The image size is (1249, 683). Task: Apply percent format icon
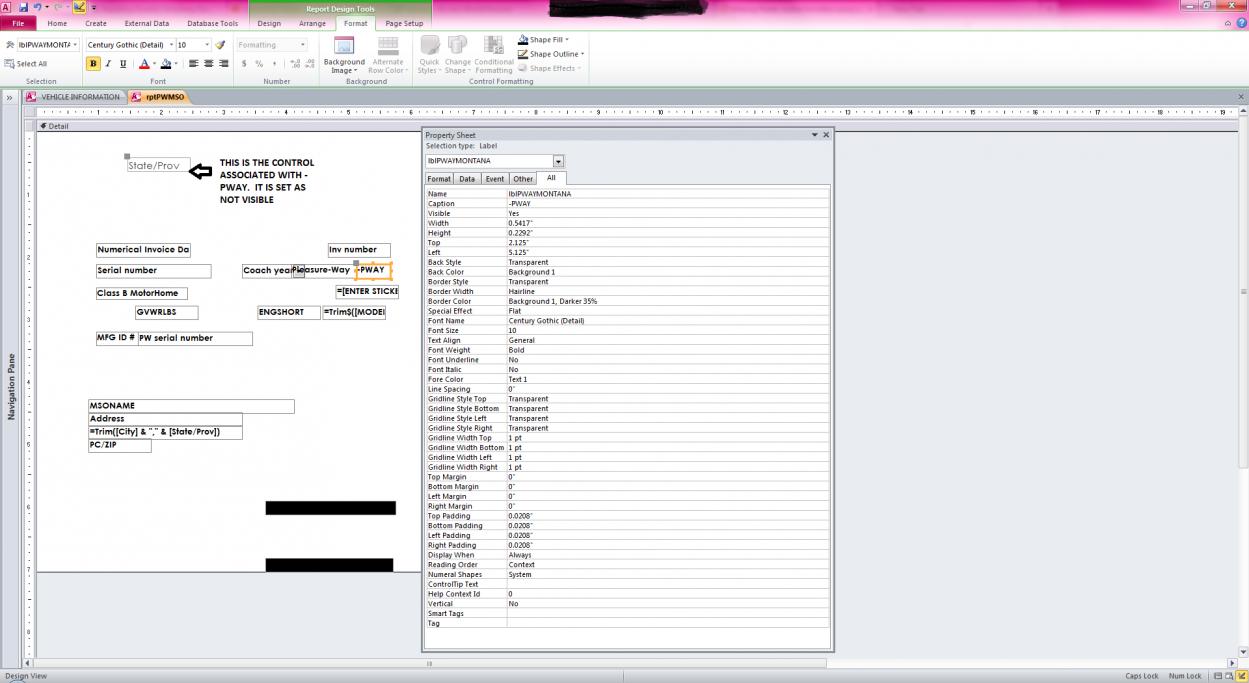259,64
